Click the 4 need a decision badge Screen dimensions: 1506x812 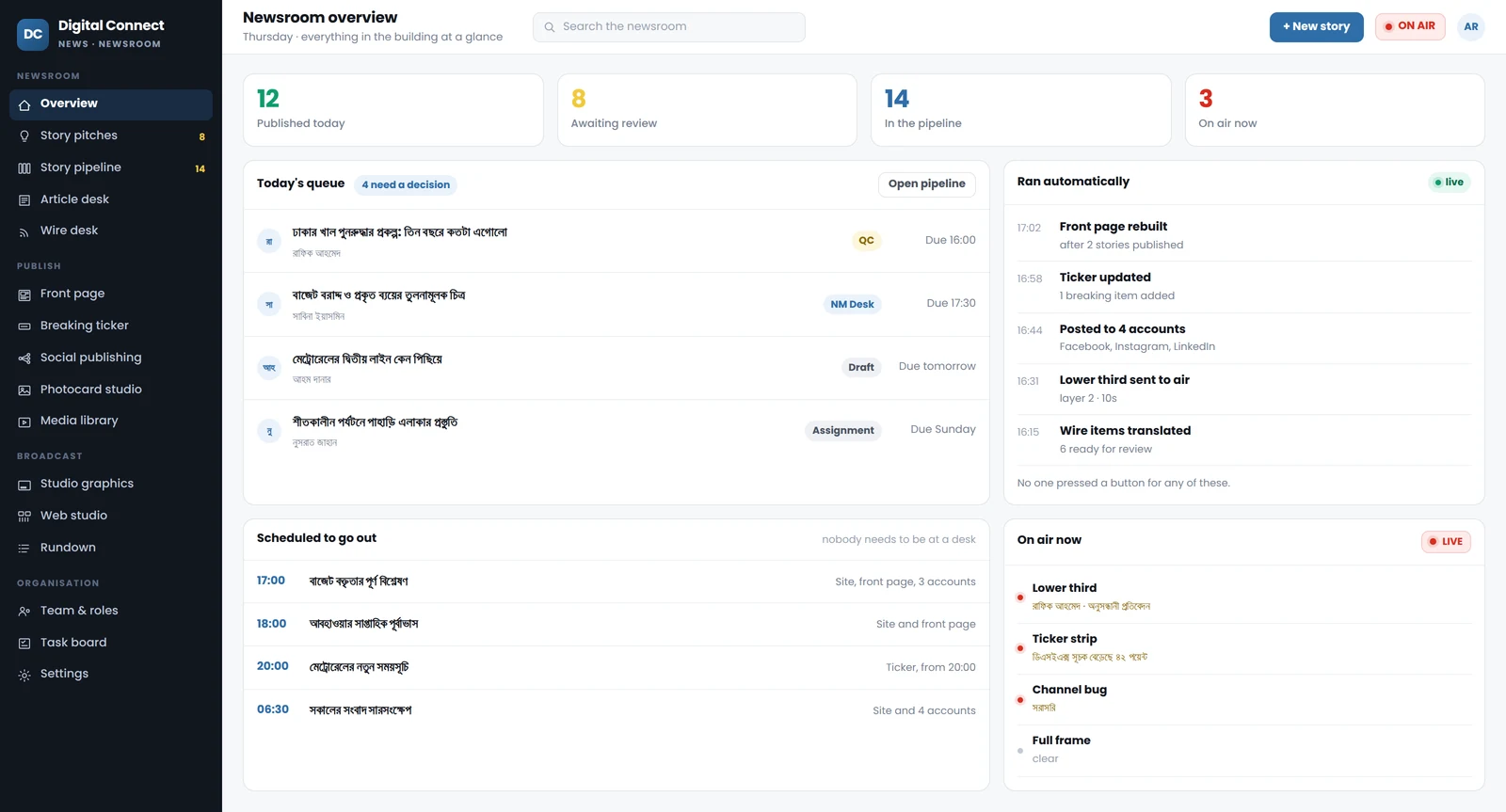(x=406, y=185)
